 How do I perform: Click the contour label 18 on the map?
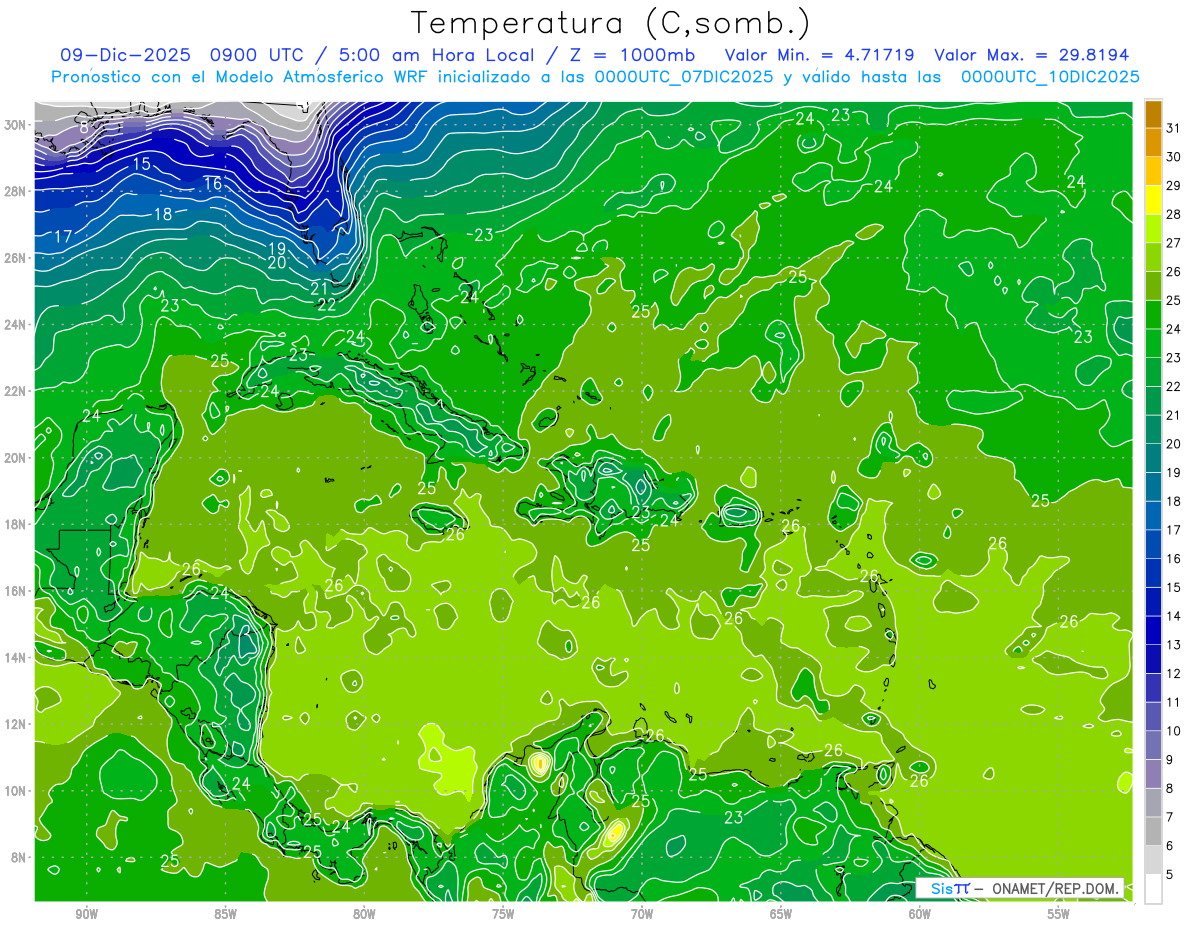click(163, 214)
